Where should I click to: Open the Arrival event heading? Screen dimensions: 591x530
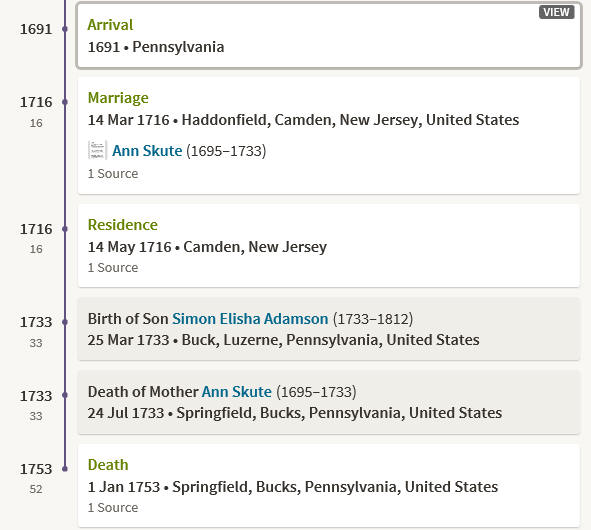(110, 25)
